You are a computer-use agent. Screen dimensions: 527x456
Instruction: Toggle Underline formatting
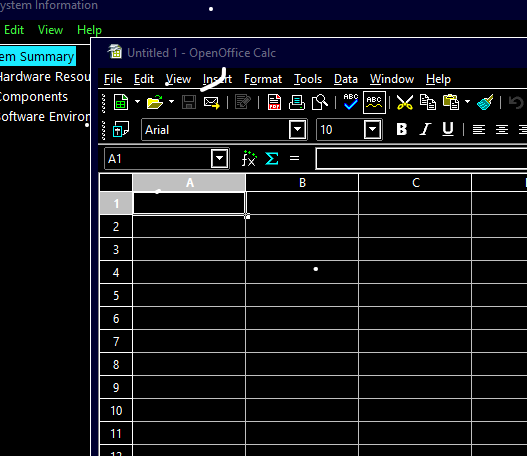(448, 129)
